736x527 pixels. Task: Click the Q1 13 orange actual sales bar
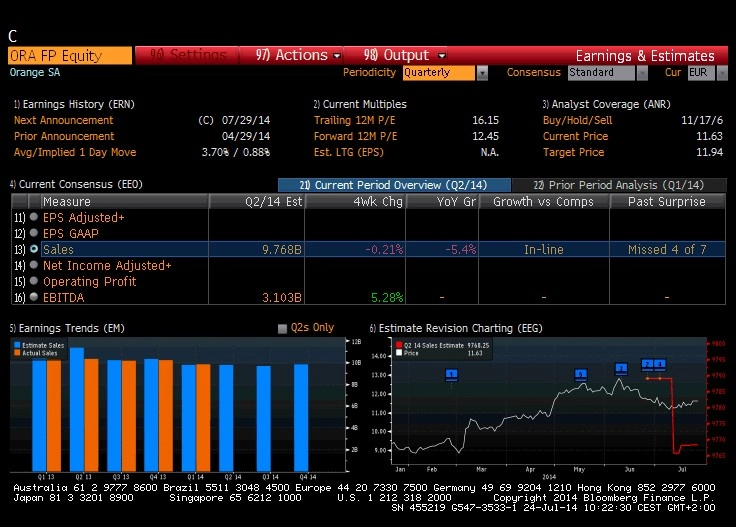point(54,416)
